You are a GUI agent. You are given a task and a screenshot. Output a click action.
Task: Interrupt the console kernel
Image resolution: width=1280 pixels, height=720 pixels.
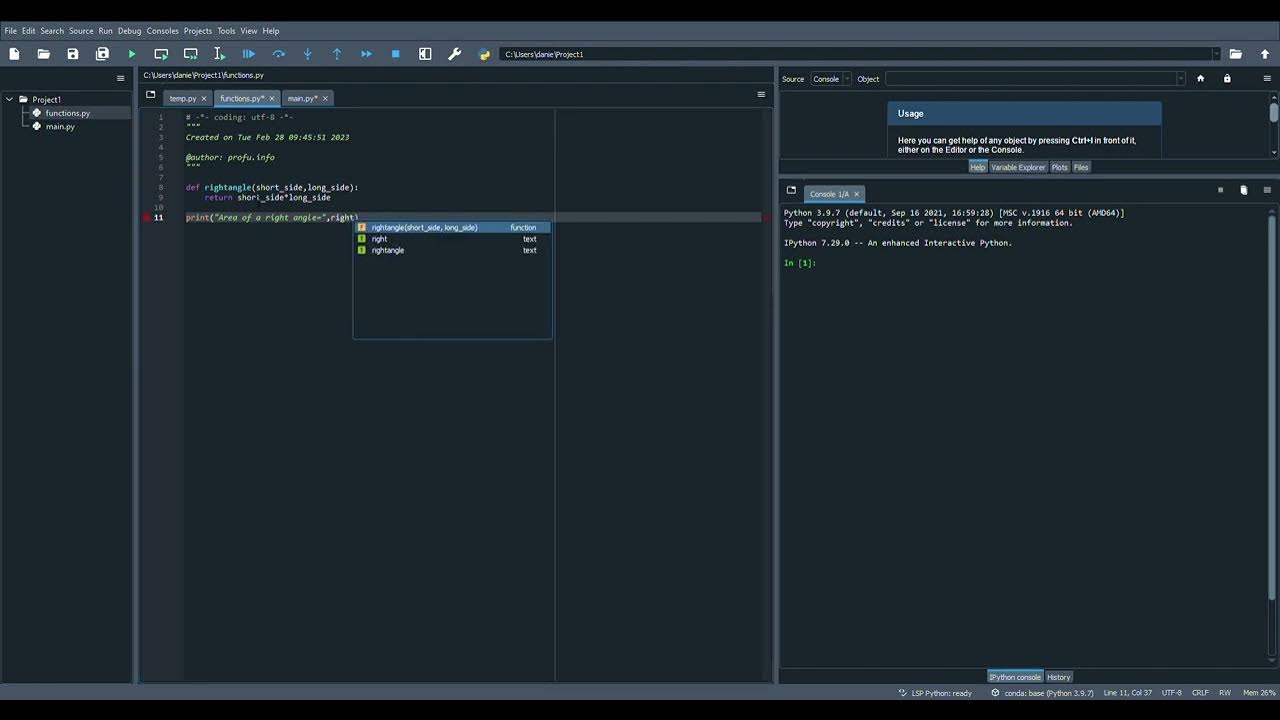[1220, 190]
